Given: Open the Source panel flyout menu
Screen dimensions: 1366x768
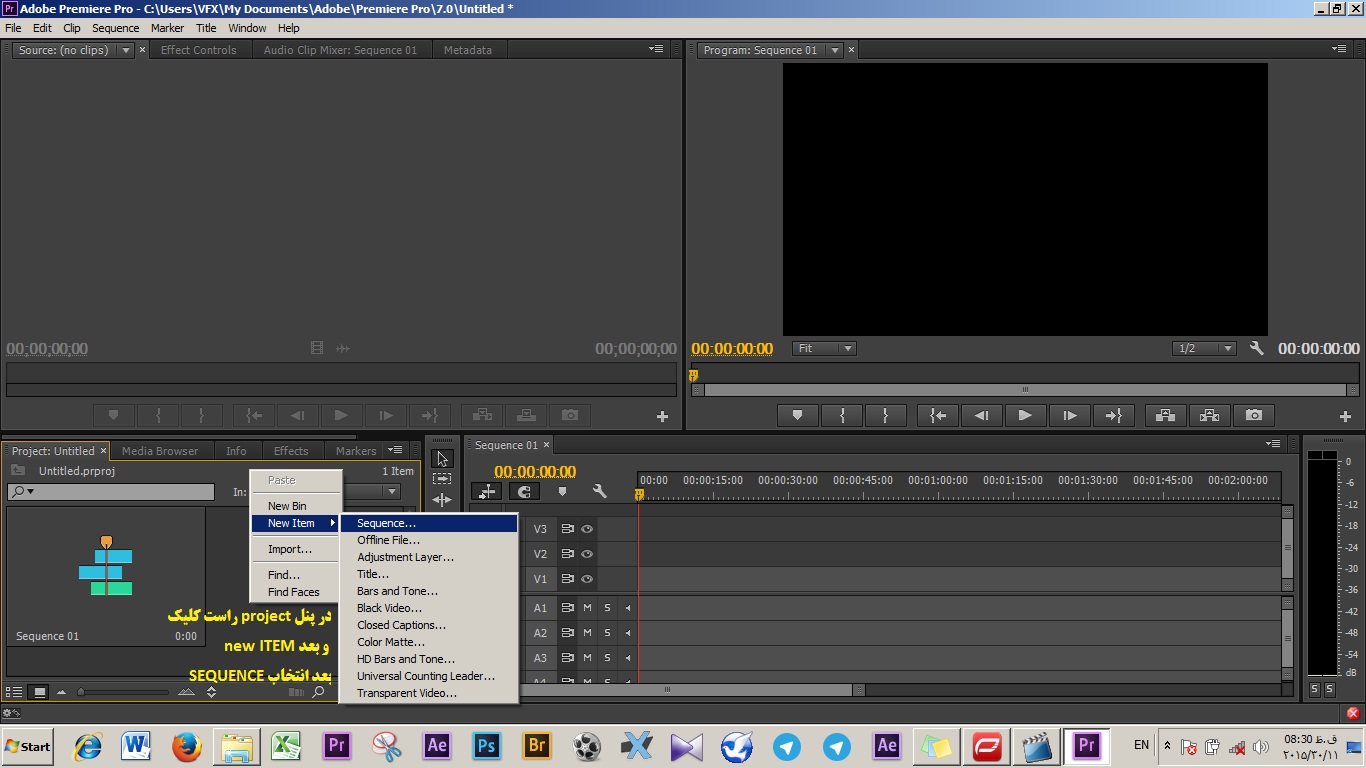Looking at the screenshot, I should (656, 49).
